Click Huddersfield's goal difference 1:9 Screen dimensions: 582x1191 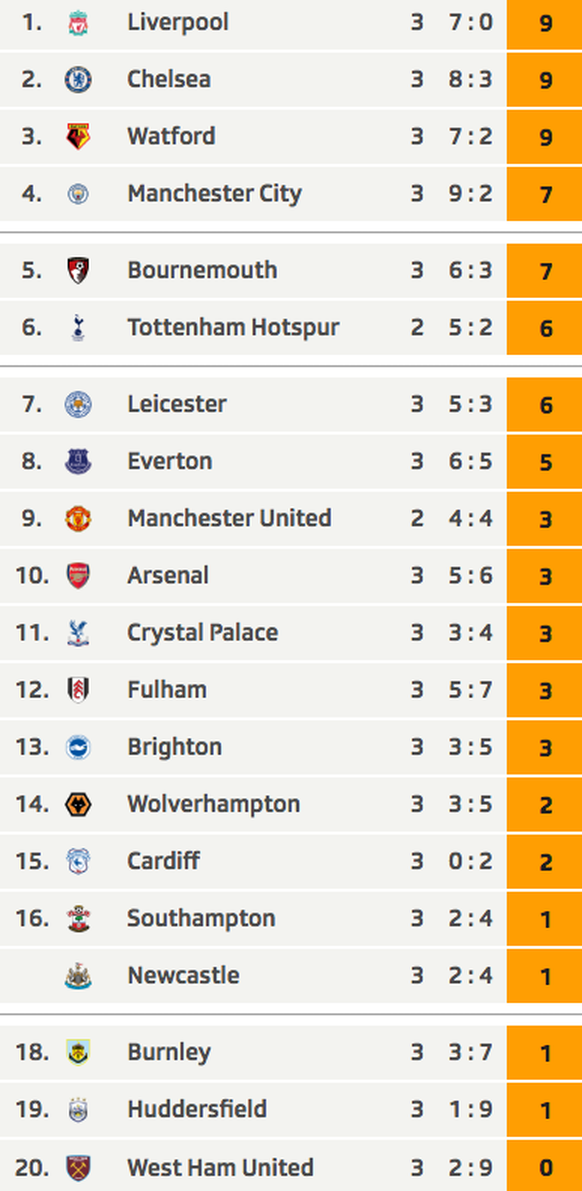click(470, 1110)
